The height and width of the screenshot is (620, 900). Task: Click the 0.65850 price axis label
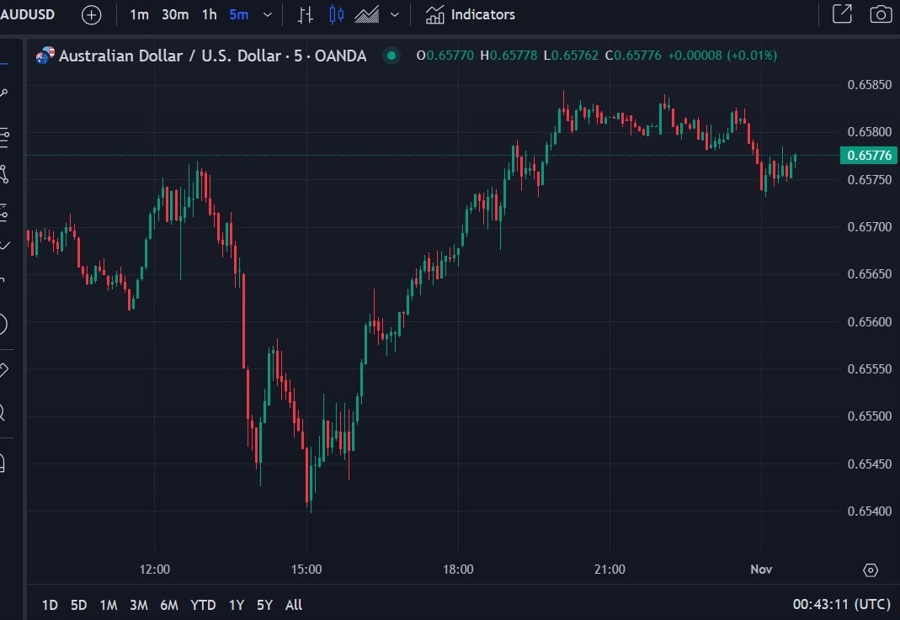[x=869, y=85]
